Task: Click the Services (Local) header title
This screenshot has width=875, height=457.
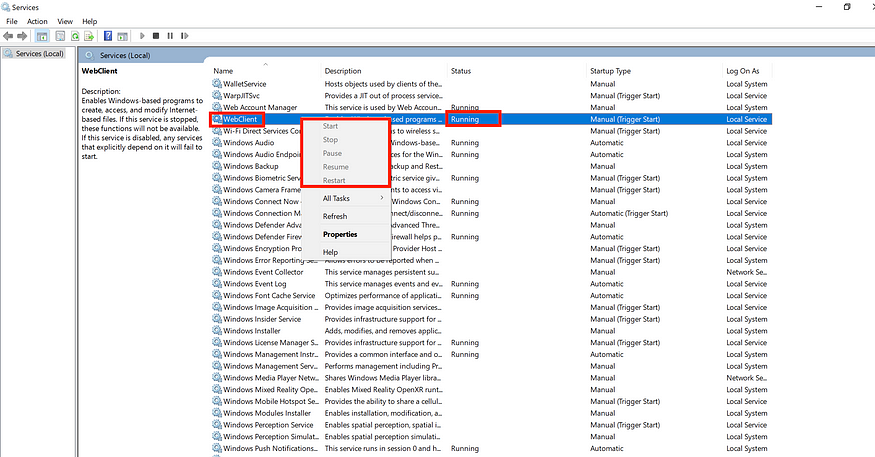Action: [x=125, y=55]
